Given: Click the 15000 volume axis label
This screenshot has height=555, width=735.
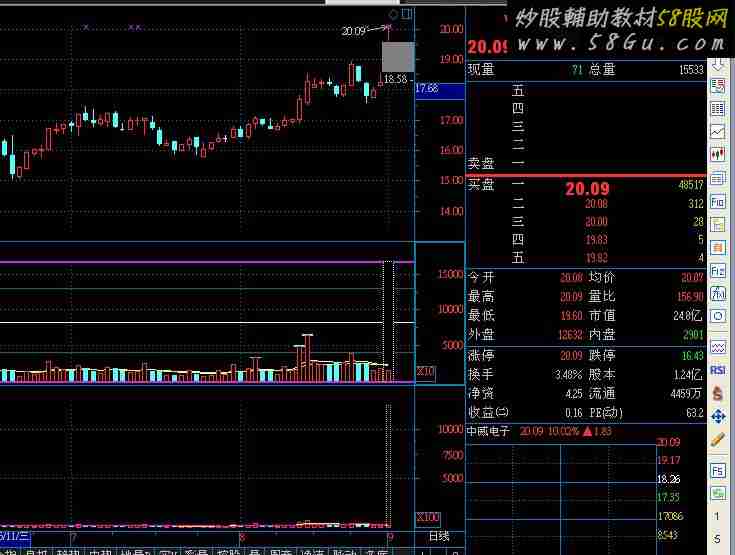Looking at the screenshot, I should point(450,274).
